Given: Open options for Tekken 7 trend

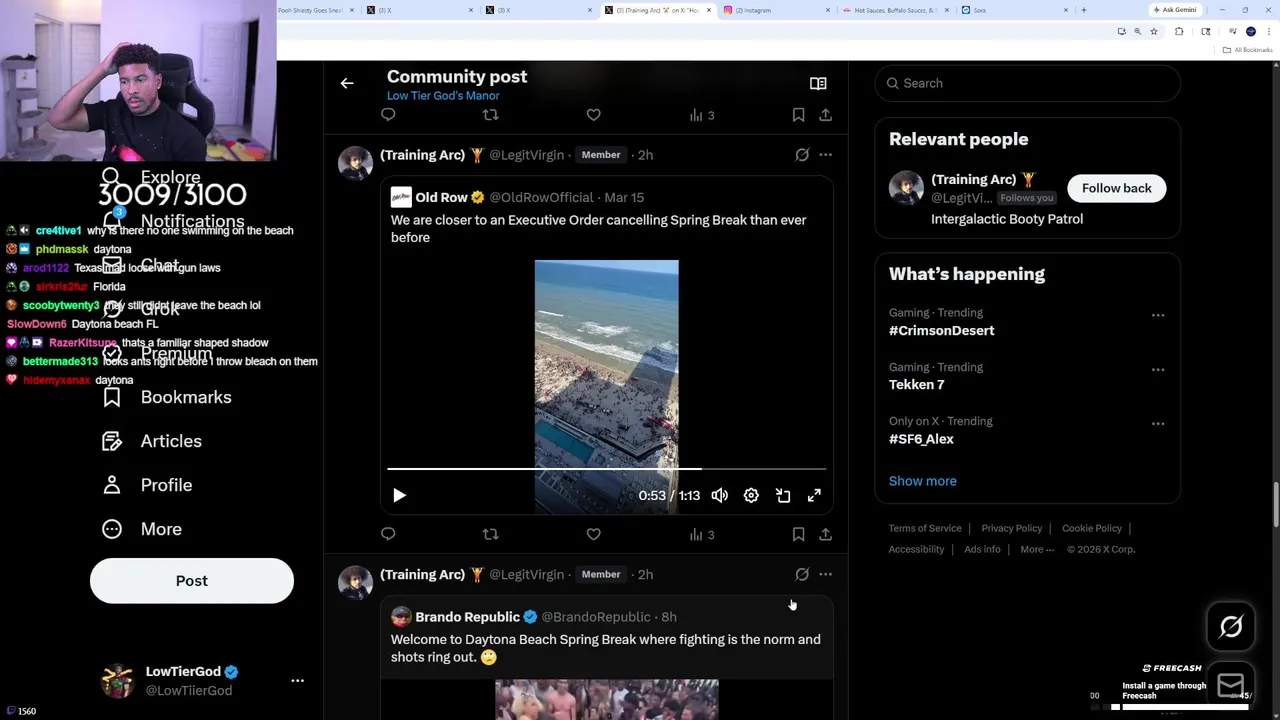Looking at the screenshot, I should (1157, 370).
